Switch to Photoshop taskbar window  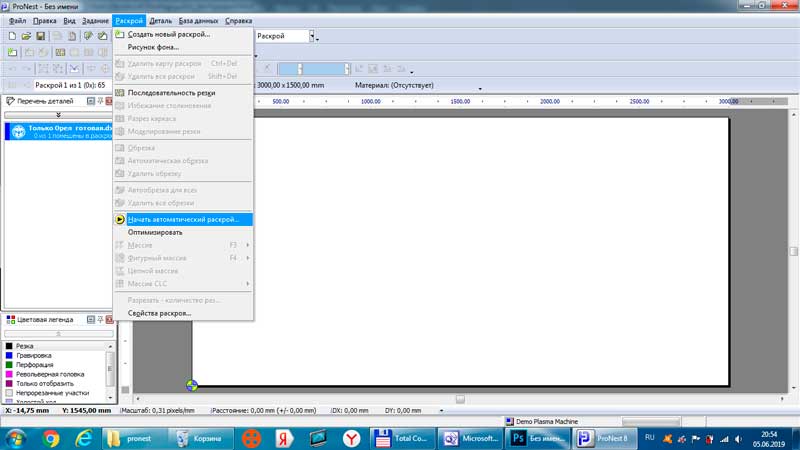[537, 438]
